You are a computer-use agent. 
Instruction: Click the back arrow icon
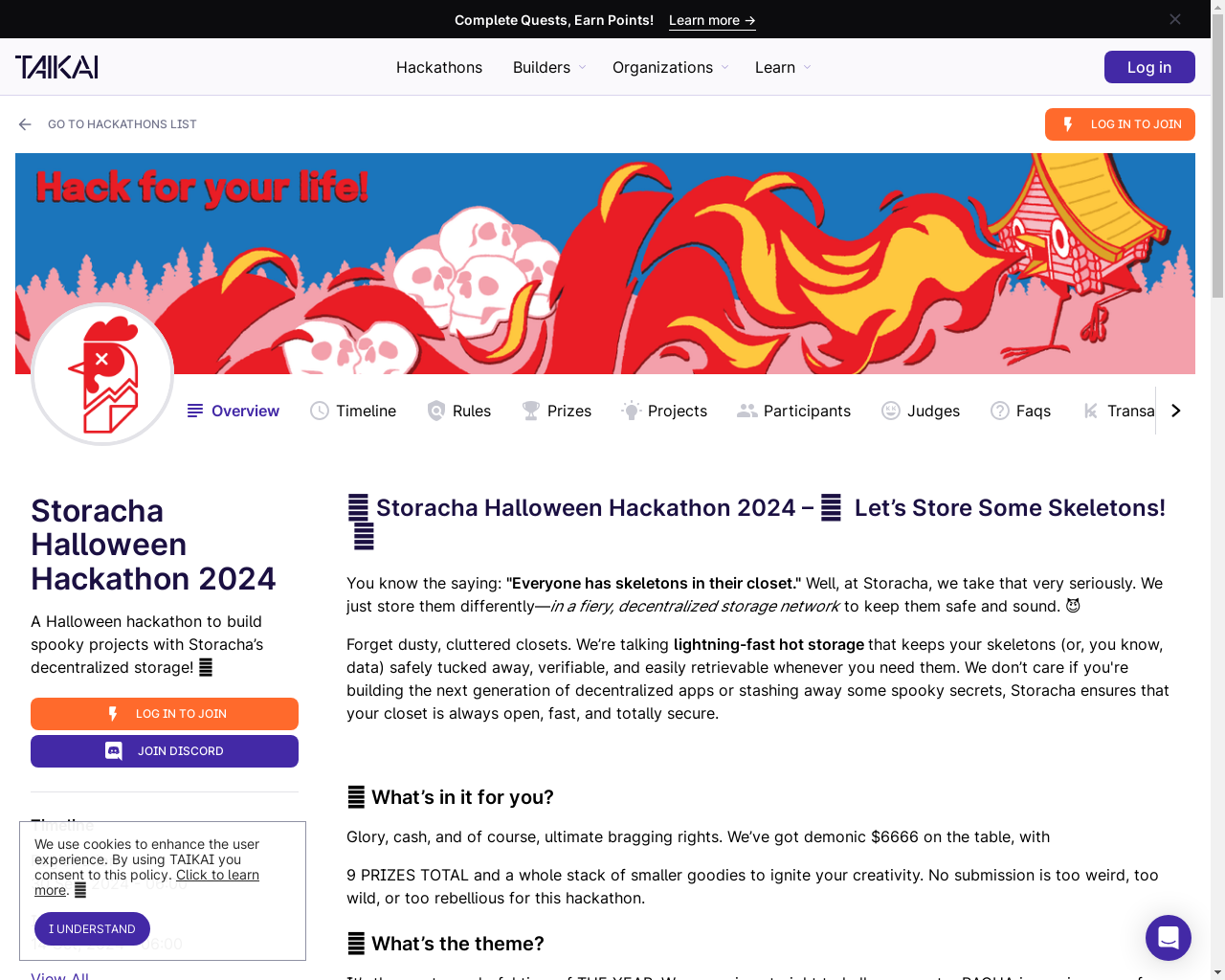click(25, 124)
